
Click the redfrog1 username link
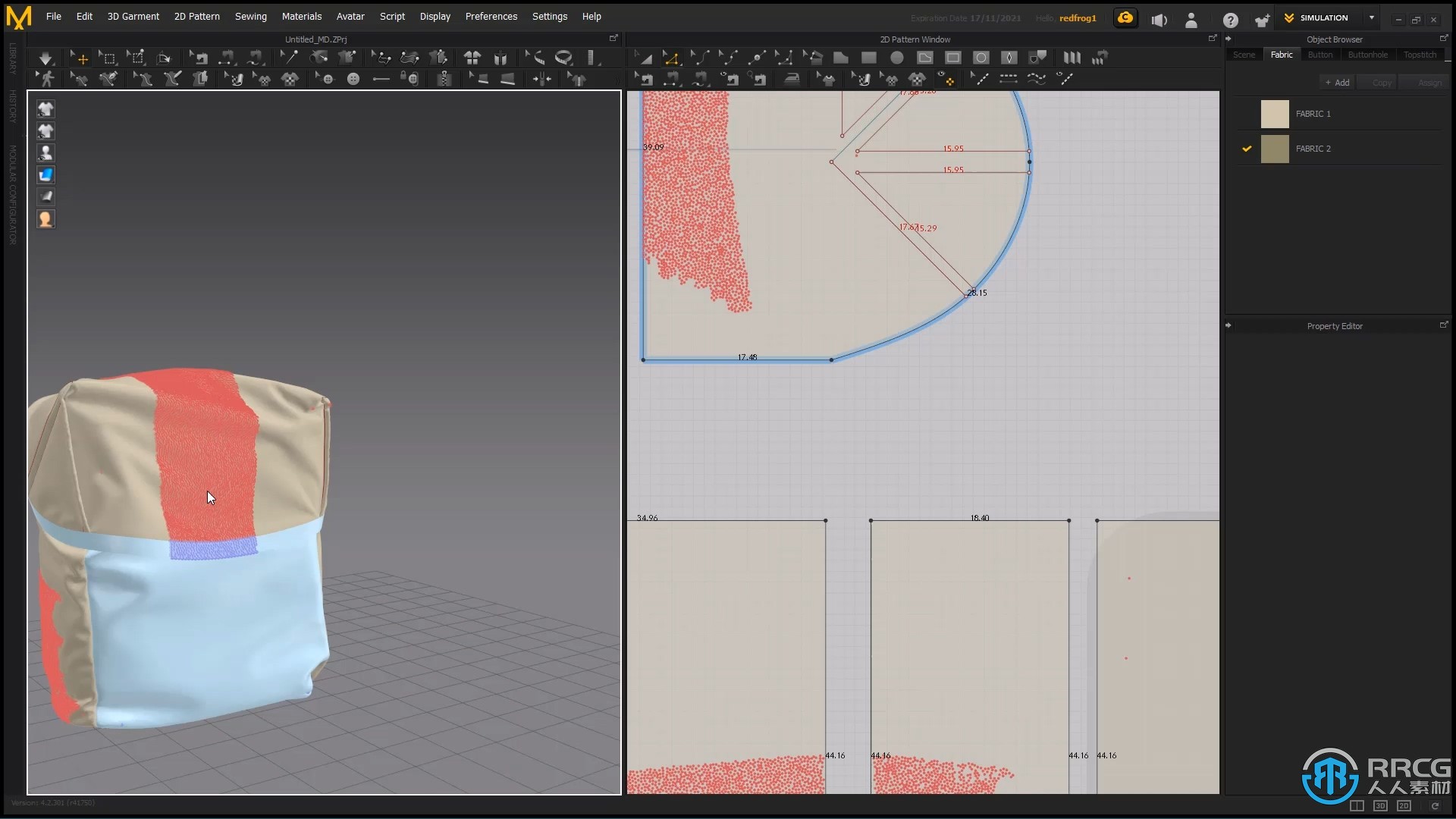pos(1078,18)
